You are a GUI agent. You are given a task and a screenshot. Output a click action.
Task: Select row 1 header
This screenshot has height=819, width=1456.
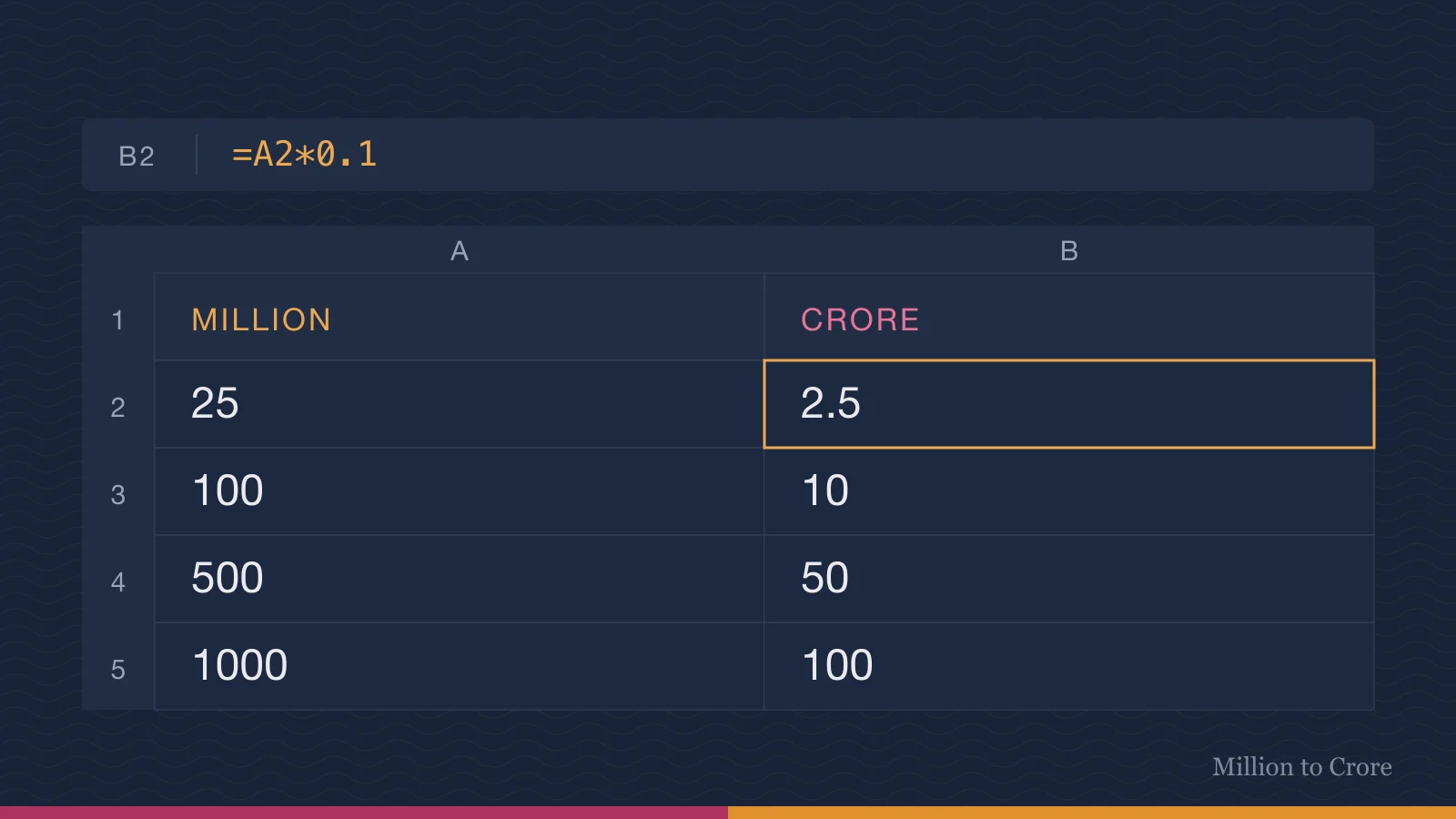click(x=118, y=319)
